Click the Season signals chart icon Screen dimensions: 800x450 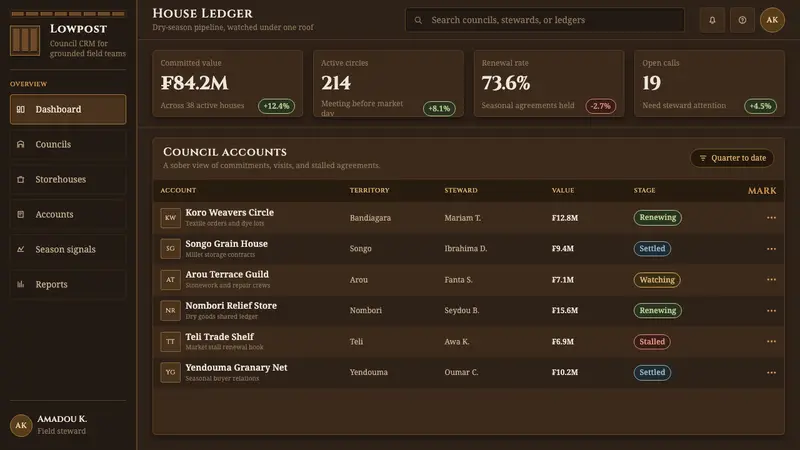point(21,249)
